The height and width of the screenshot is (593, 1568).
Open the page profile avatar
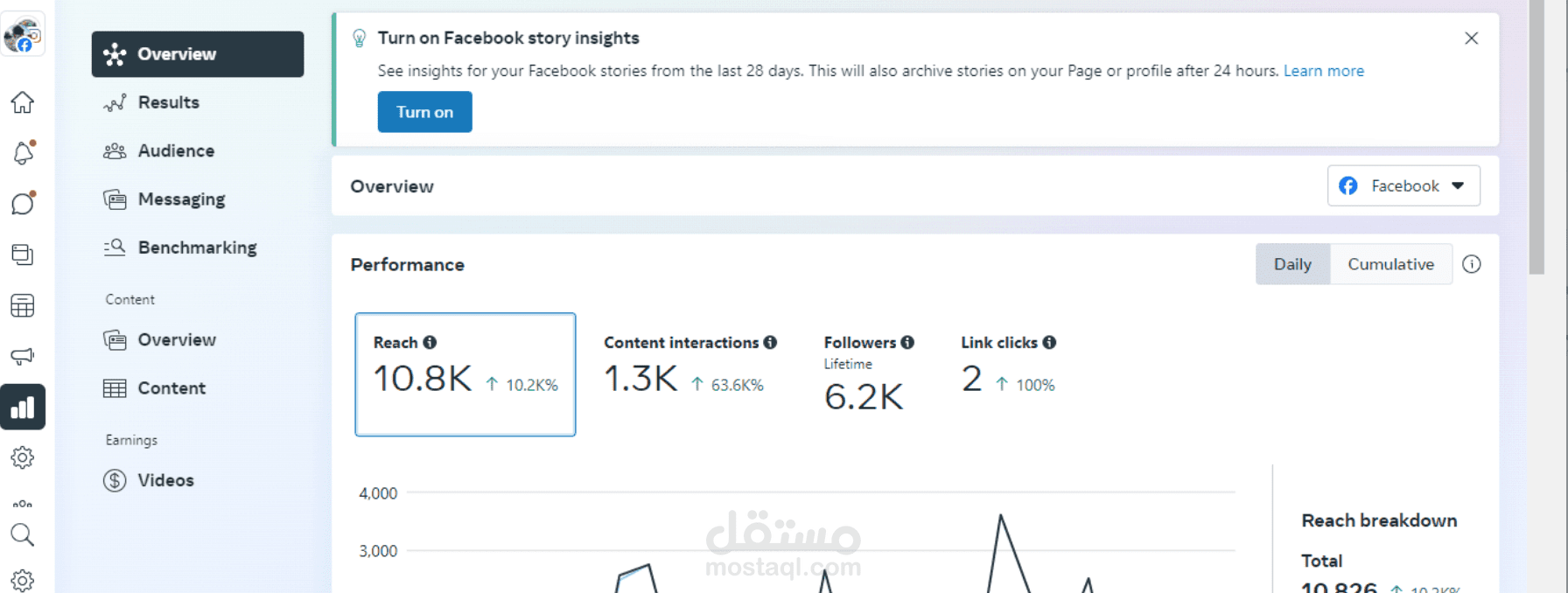23,35
